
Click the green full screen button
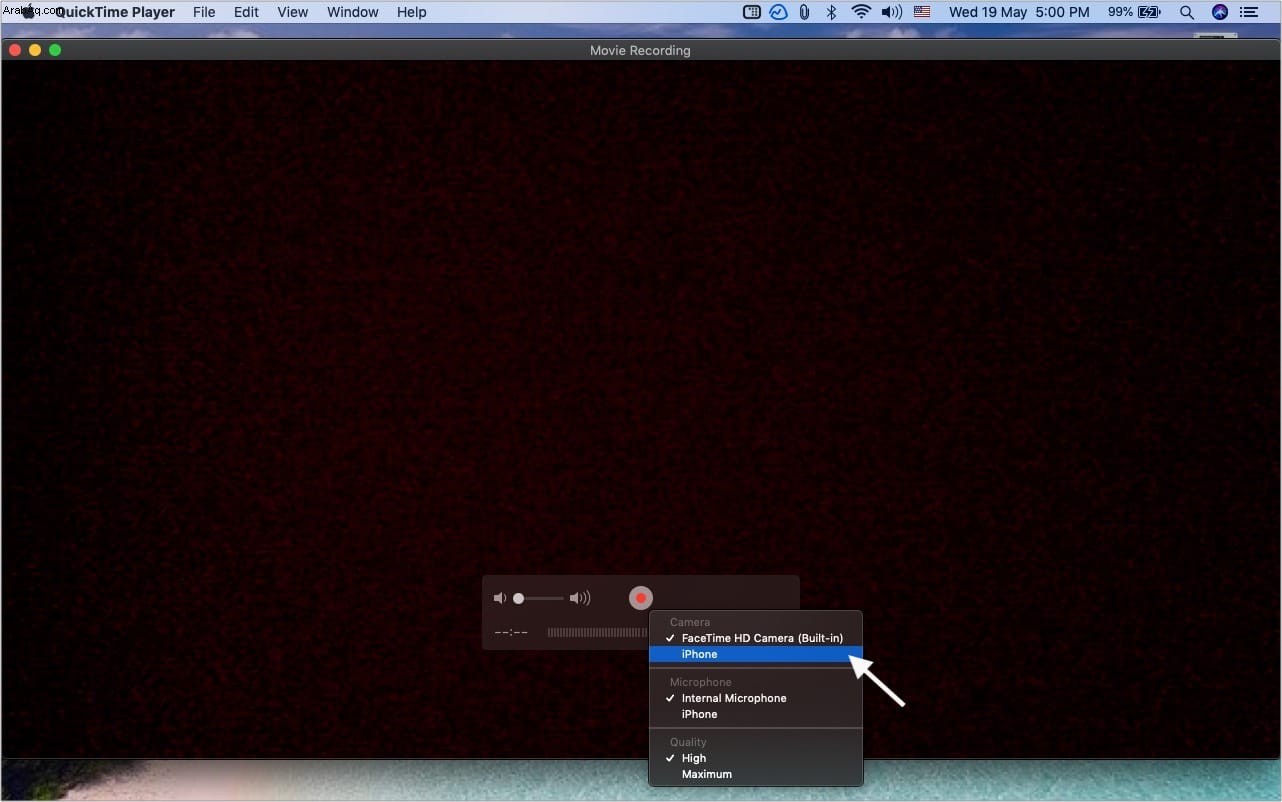(55, 50)
